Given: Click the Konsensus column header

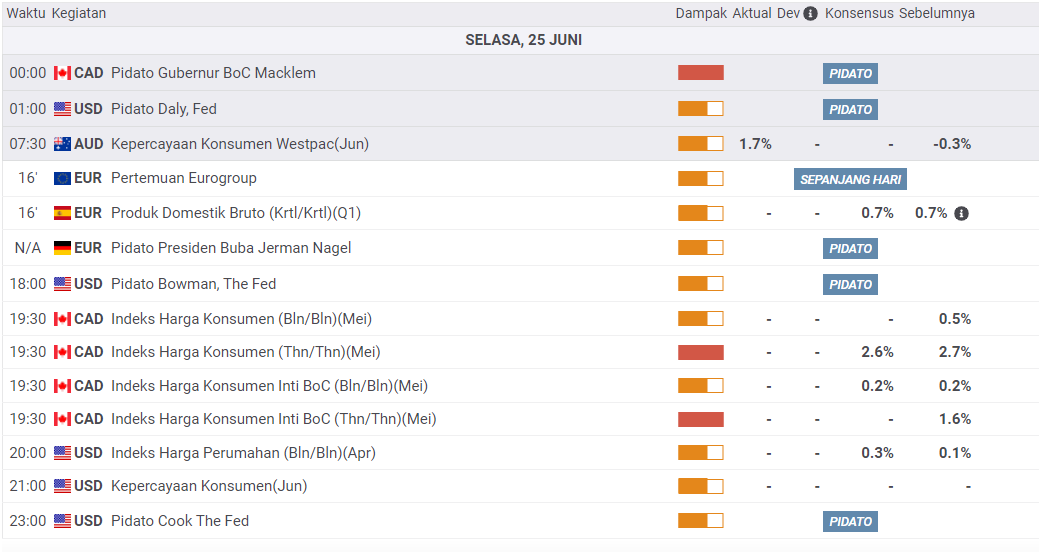Looking at the screenshot, I should tap(859, 14).
